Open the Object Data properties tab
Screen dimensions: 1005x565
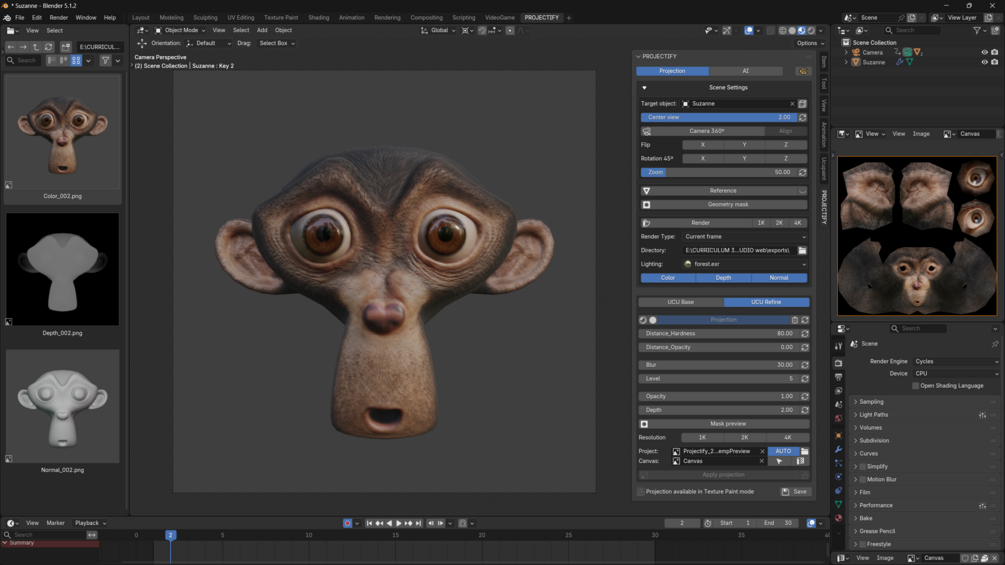838,504
